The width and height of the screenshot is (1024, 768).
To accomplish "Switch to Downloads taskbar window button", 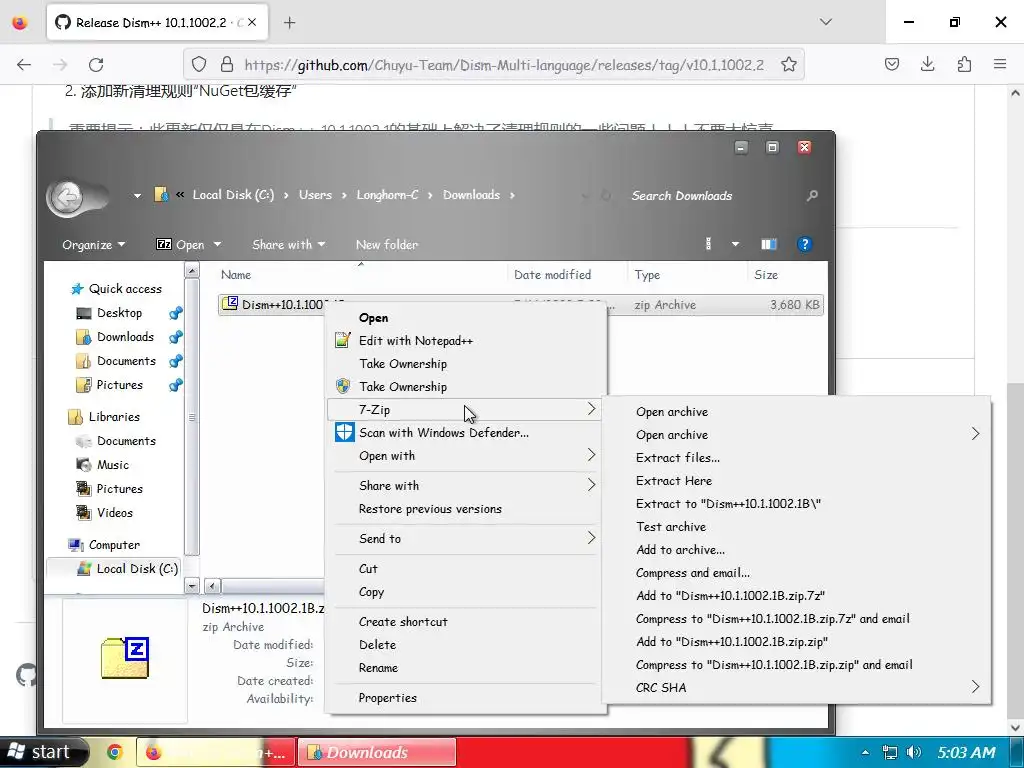I will coord(377,752).
